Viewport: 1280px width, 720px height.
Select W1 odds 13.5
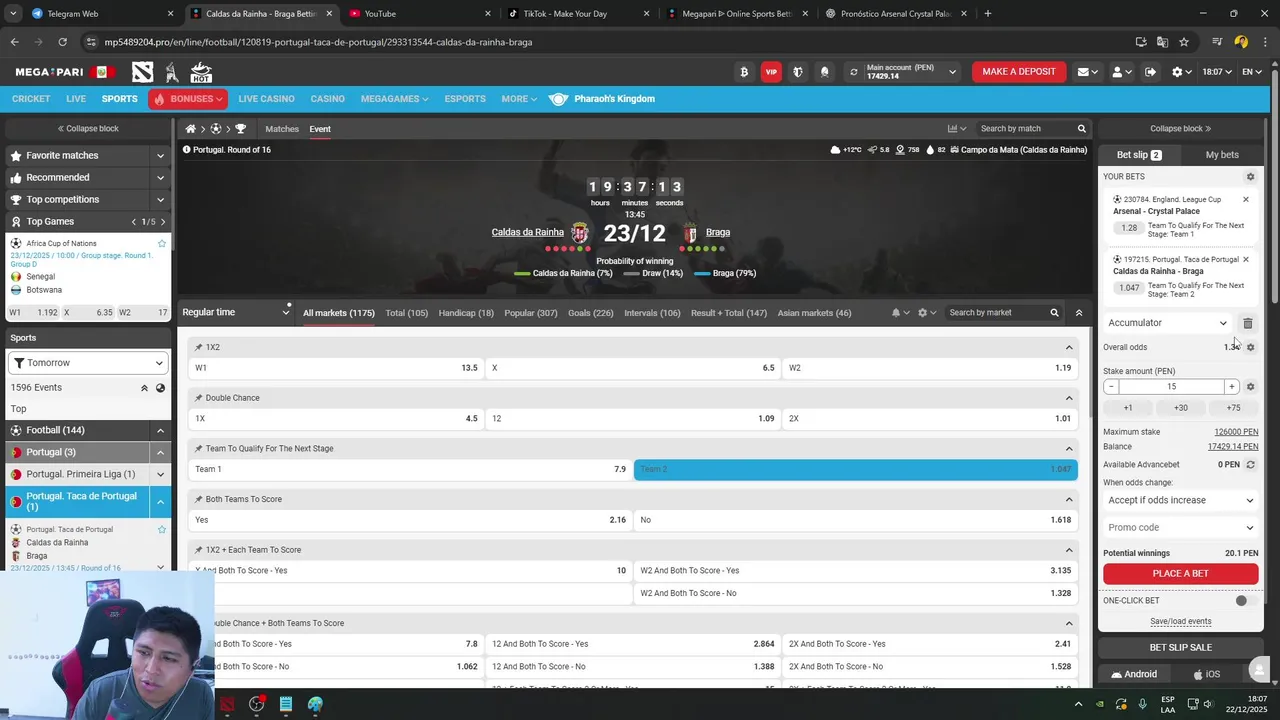(x=336, y=368)
